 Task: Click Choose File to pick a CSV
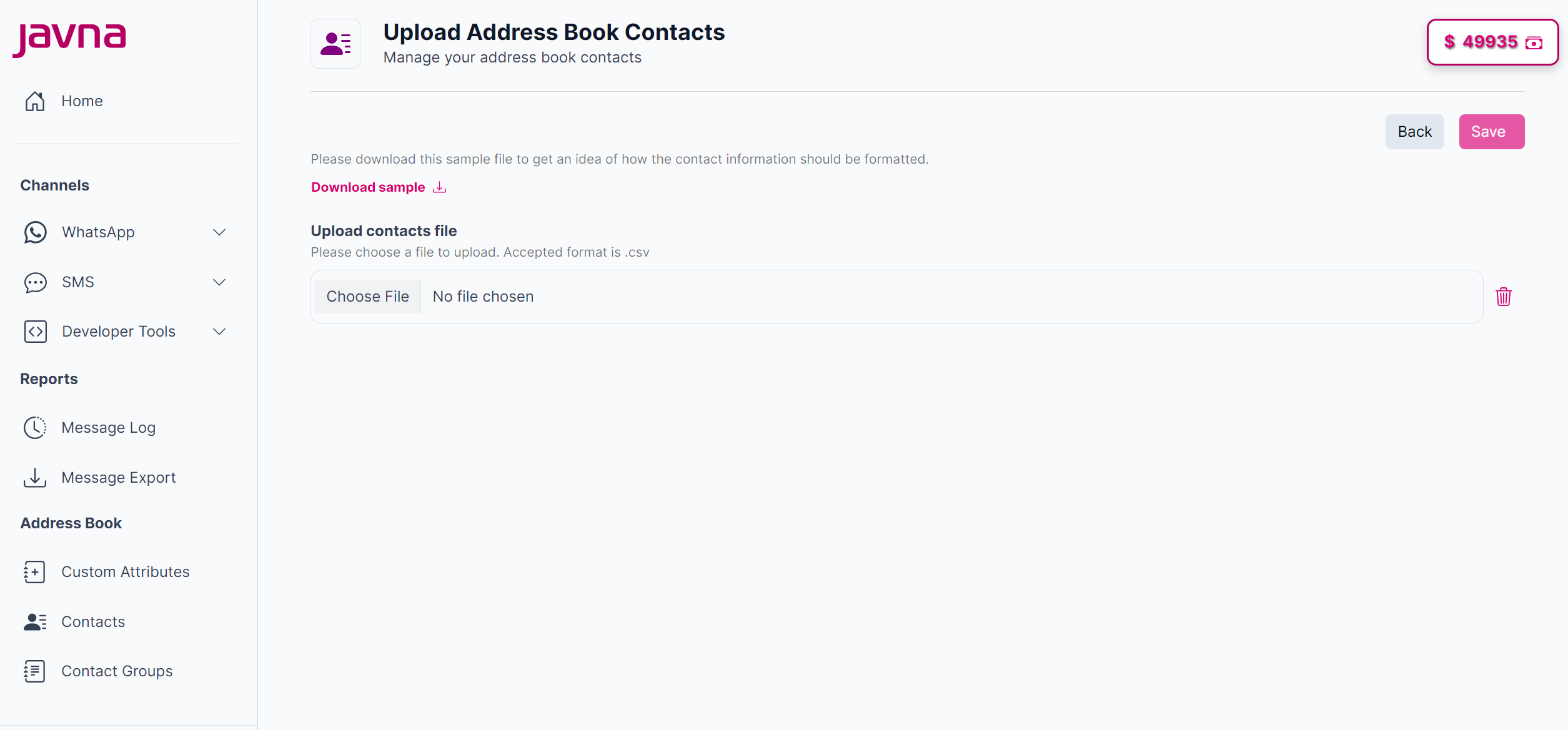coord(367,296)
